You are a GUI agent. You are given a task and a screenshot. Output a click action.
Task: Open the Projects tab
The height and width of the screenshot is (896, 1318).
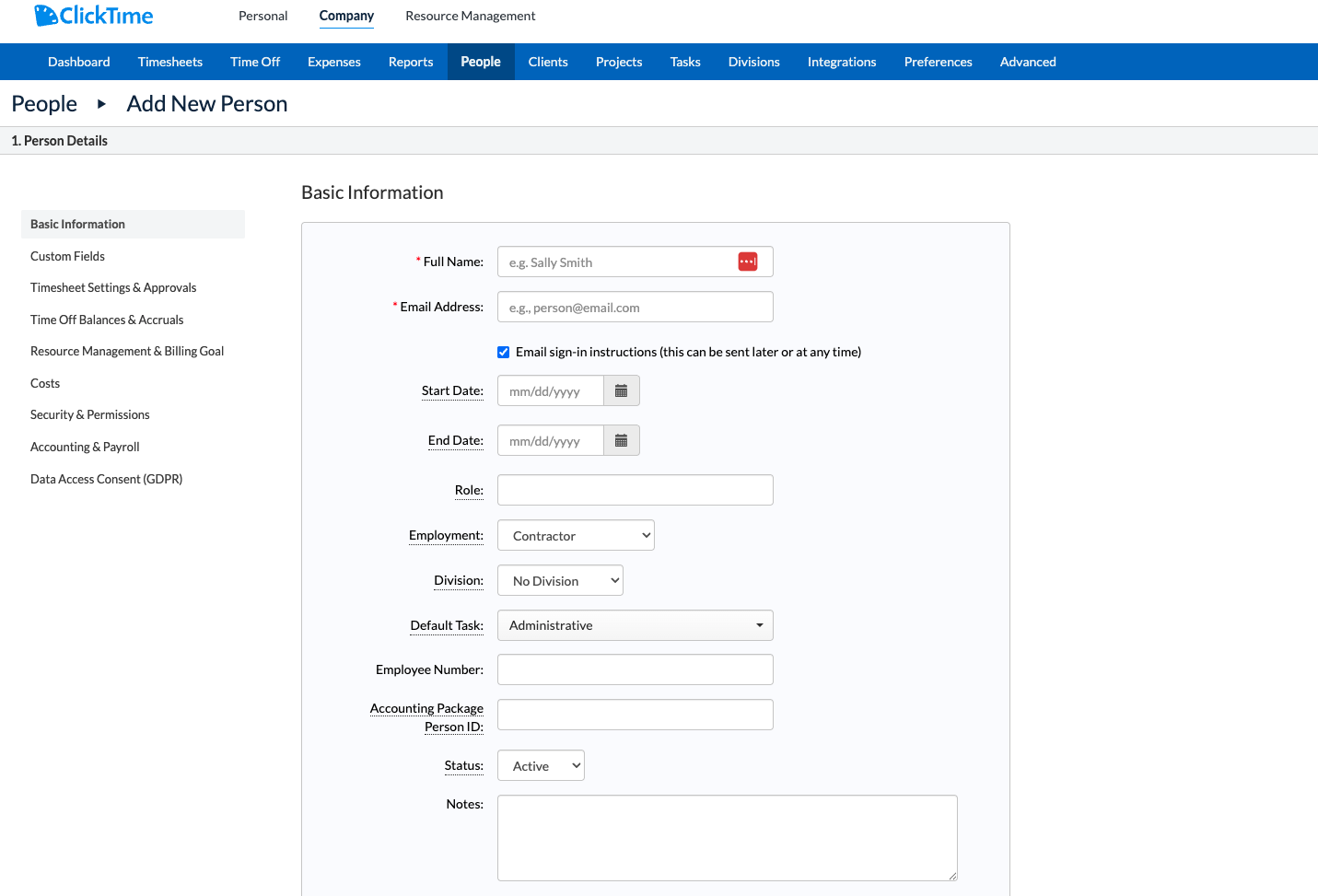[619, 62]
